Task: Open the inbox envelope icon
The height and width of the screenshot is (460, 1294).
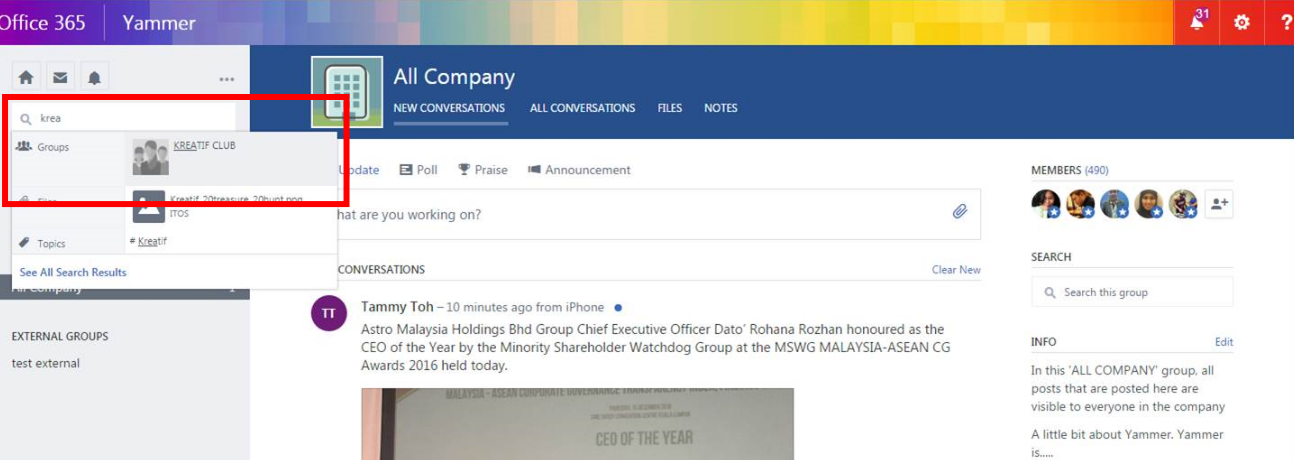Action: coord(60,77)
